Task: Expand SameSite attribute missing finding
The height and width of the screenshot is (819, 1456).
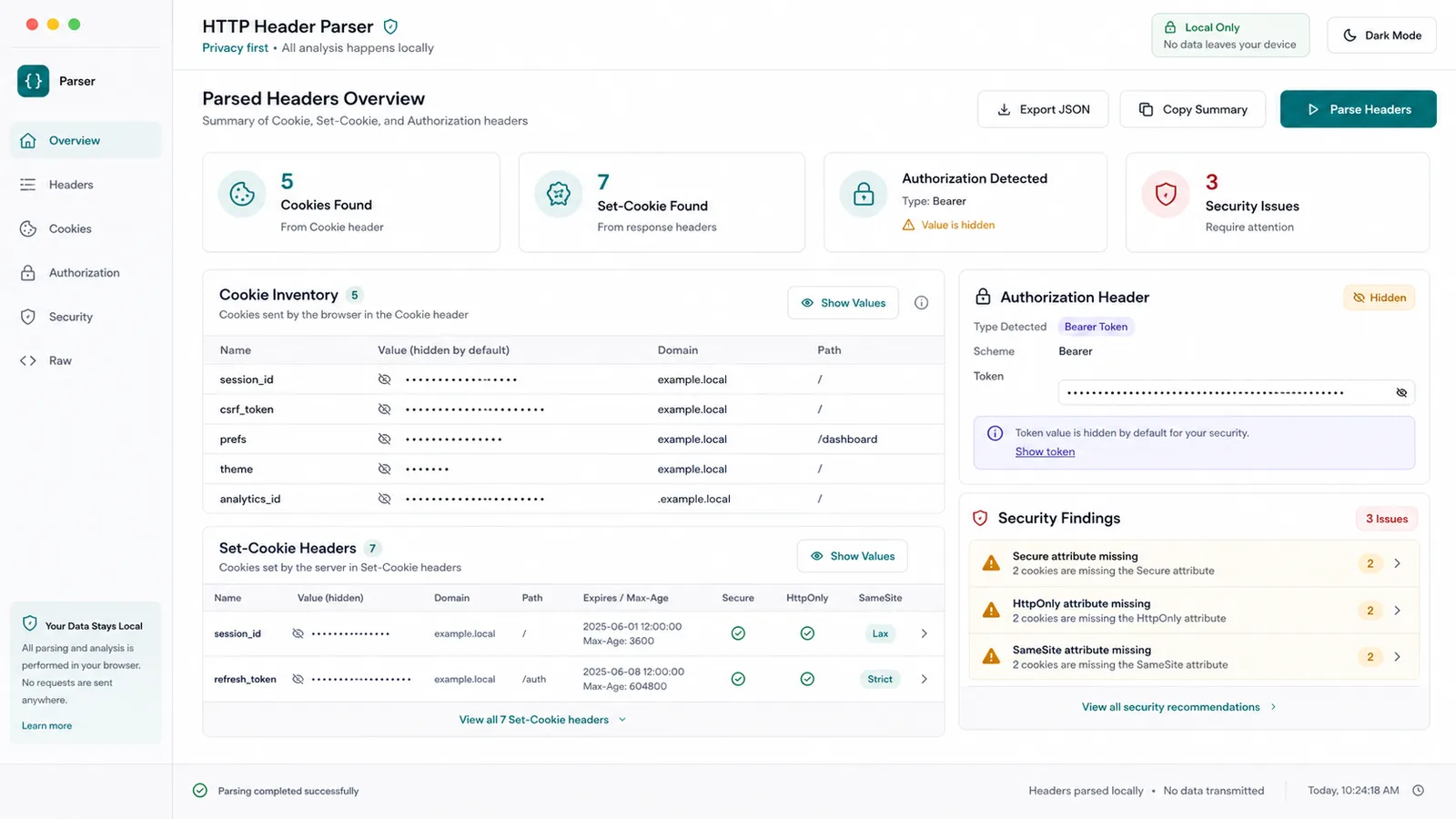Action: [x=1398, y=657]
